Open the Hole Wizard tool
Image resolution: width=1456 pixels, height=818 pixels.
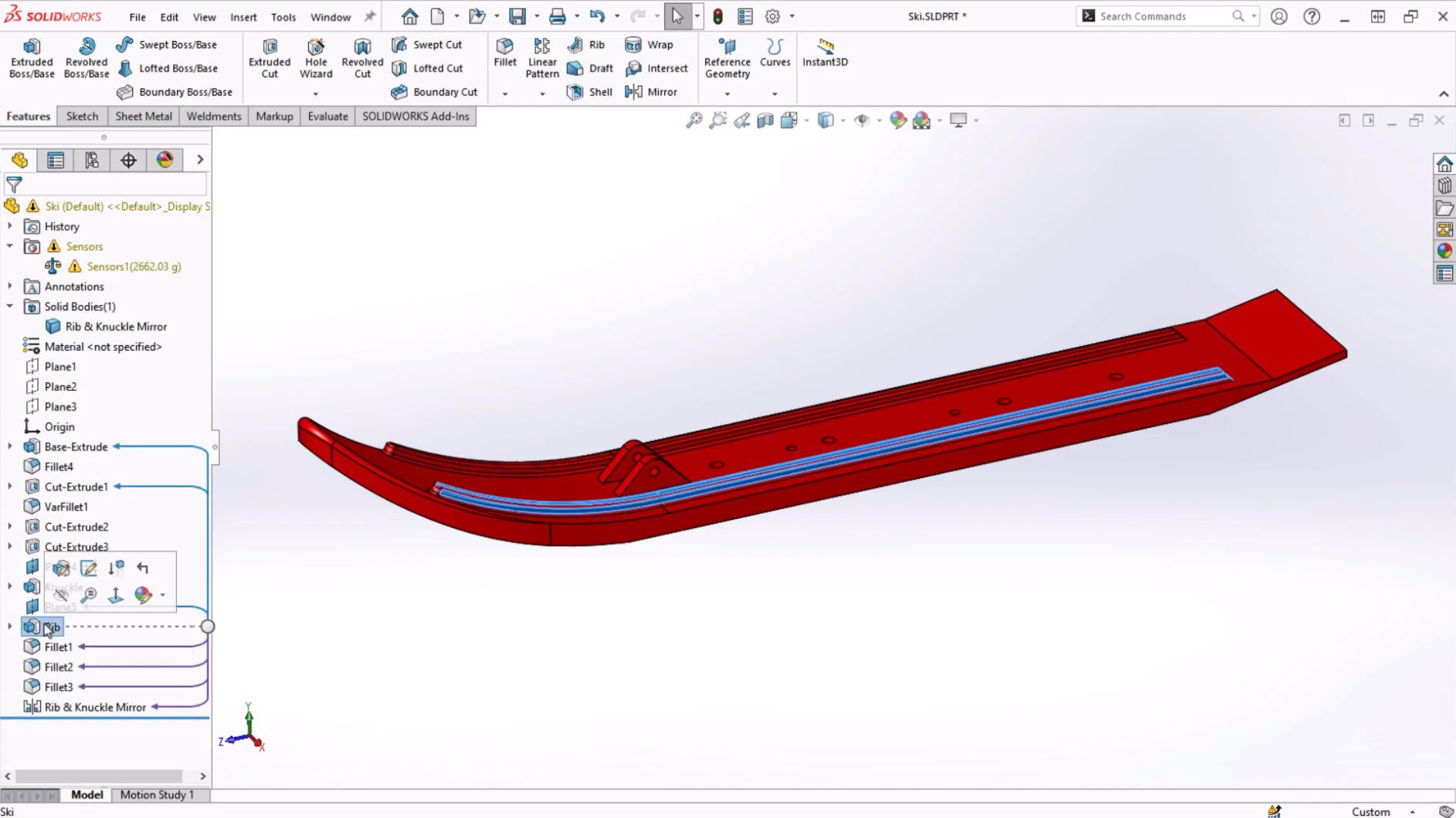tap(316, 58)
